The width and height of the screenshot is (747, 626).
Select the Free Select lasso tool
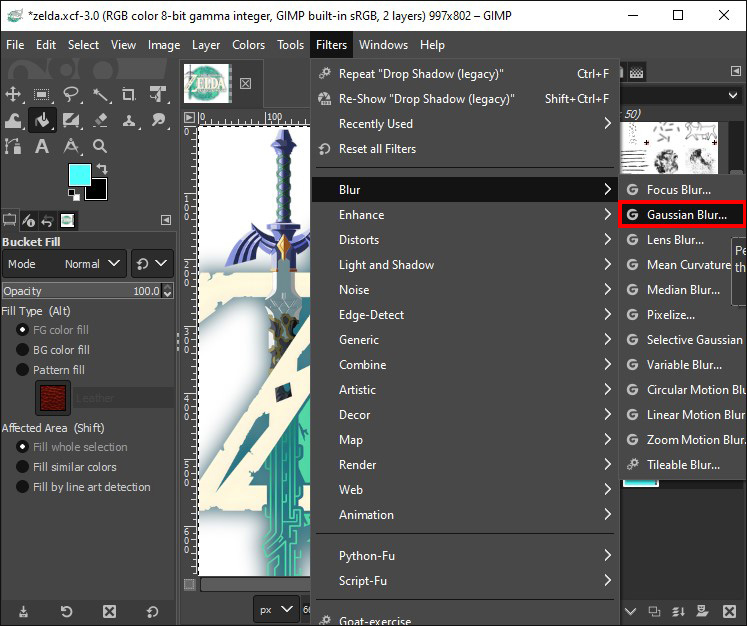(x=71, y=95)
